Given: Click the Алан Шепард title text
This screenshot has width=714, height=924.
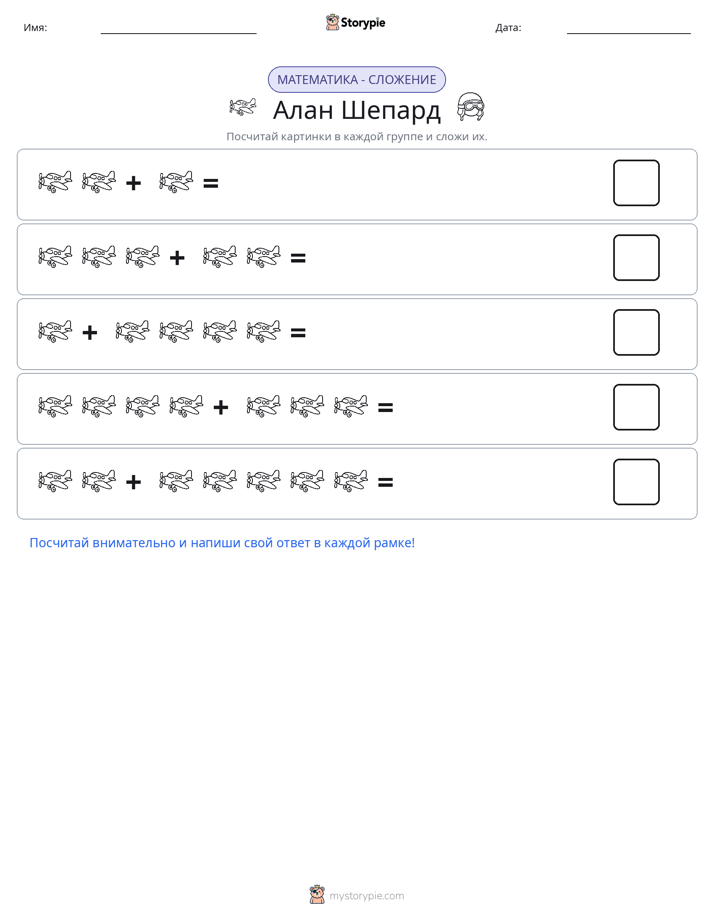Looking at the screenshot, I should click(x=357, y=110).
